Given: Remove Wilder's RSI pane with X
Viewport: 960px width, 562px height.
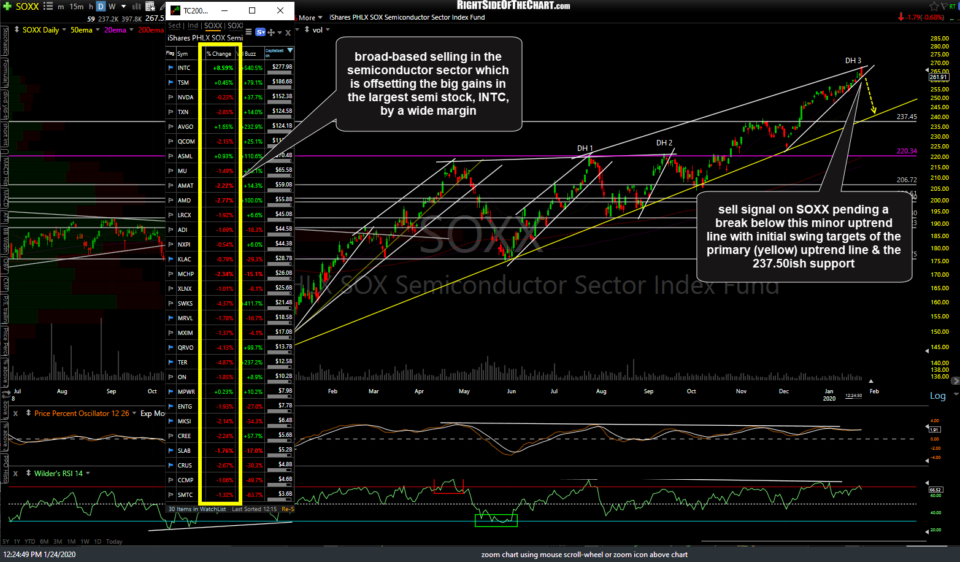Looking at the screenshot, I should [x=15, y=473].
